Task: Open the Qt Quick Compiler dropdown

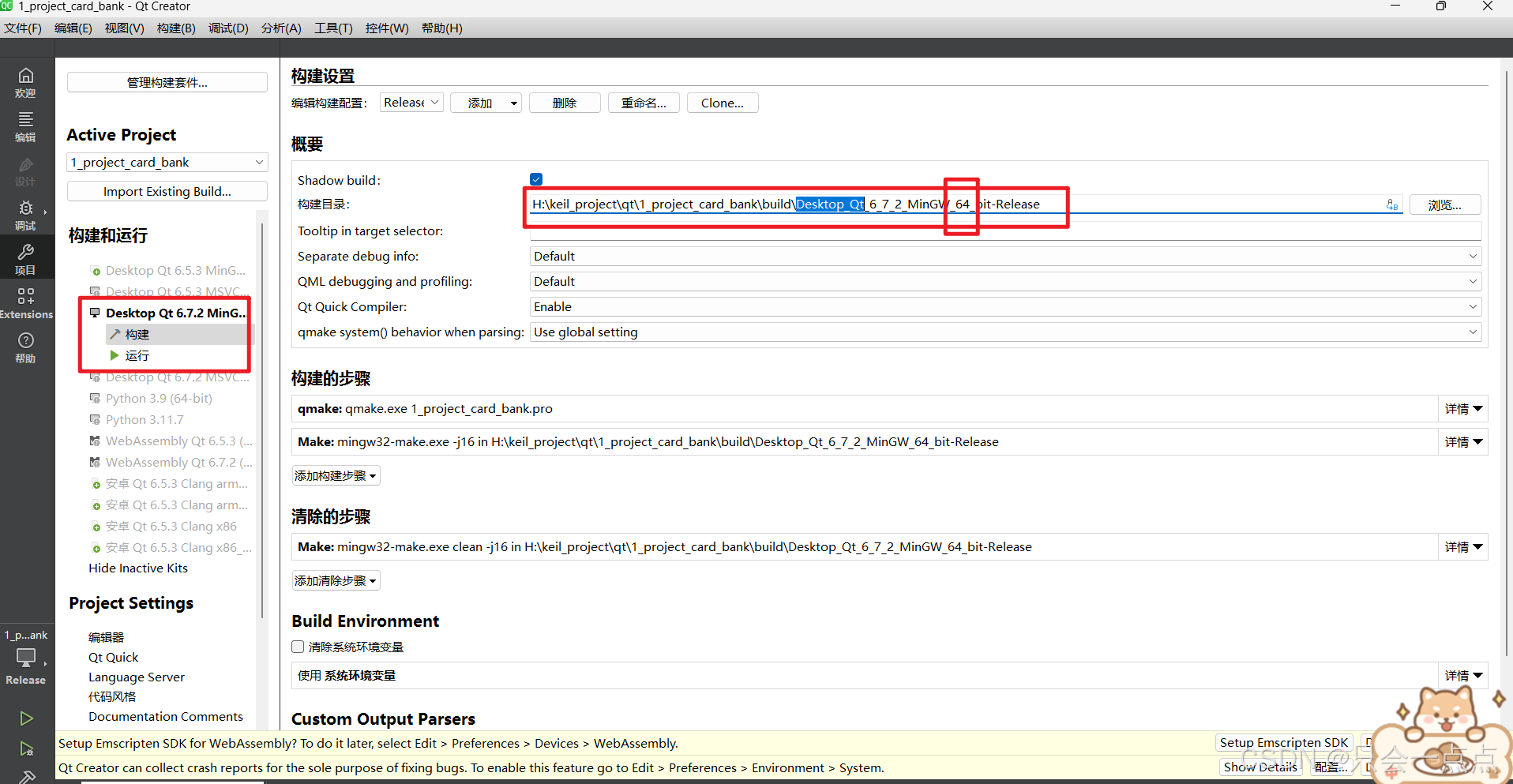Action: [x=1005, y=306]
